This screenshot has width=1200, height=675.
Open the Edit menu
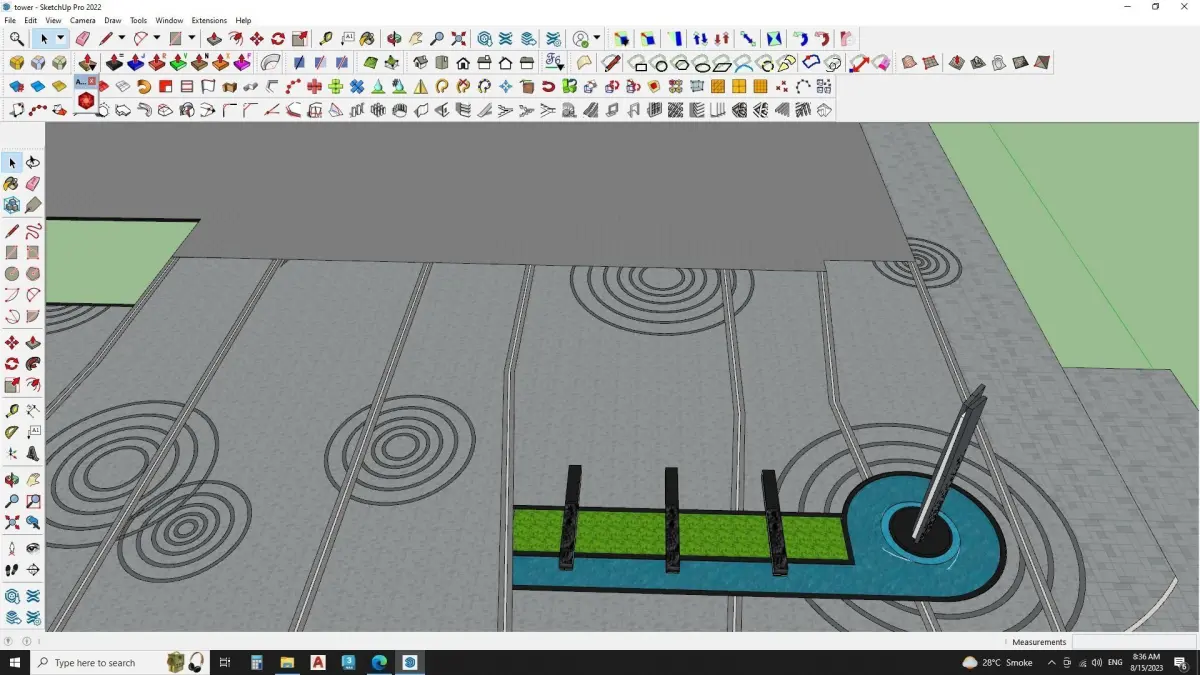(x=31, y=20)
